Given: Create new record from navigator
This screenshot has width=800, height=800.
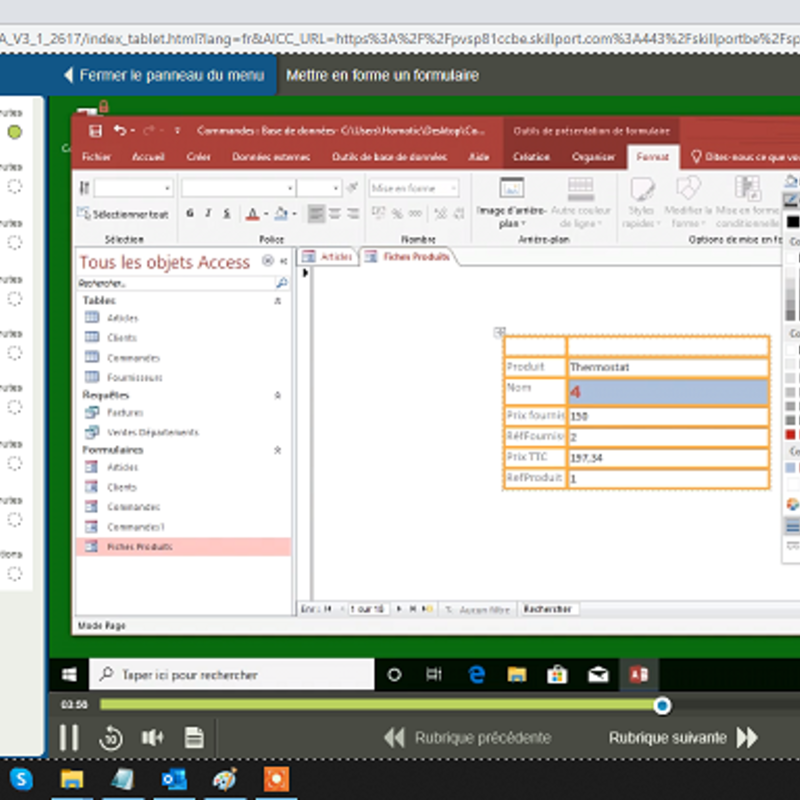Looking at the screenshot, I should pos(428,609).
